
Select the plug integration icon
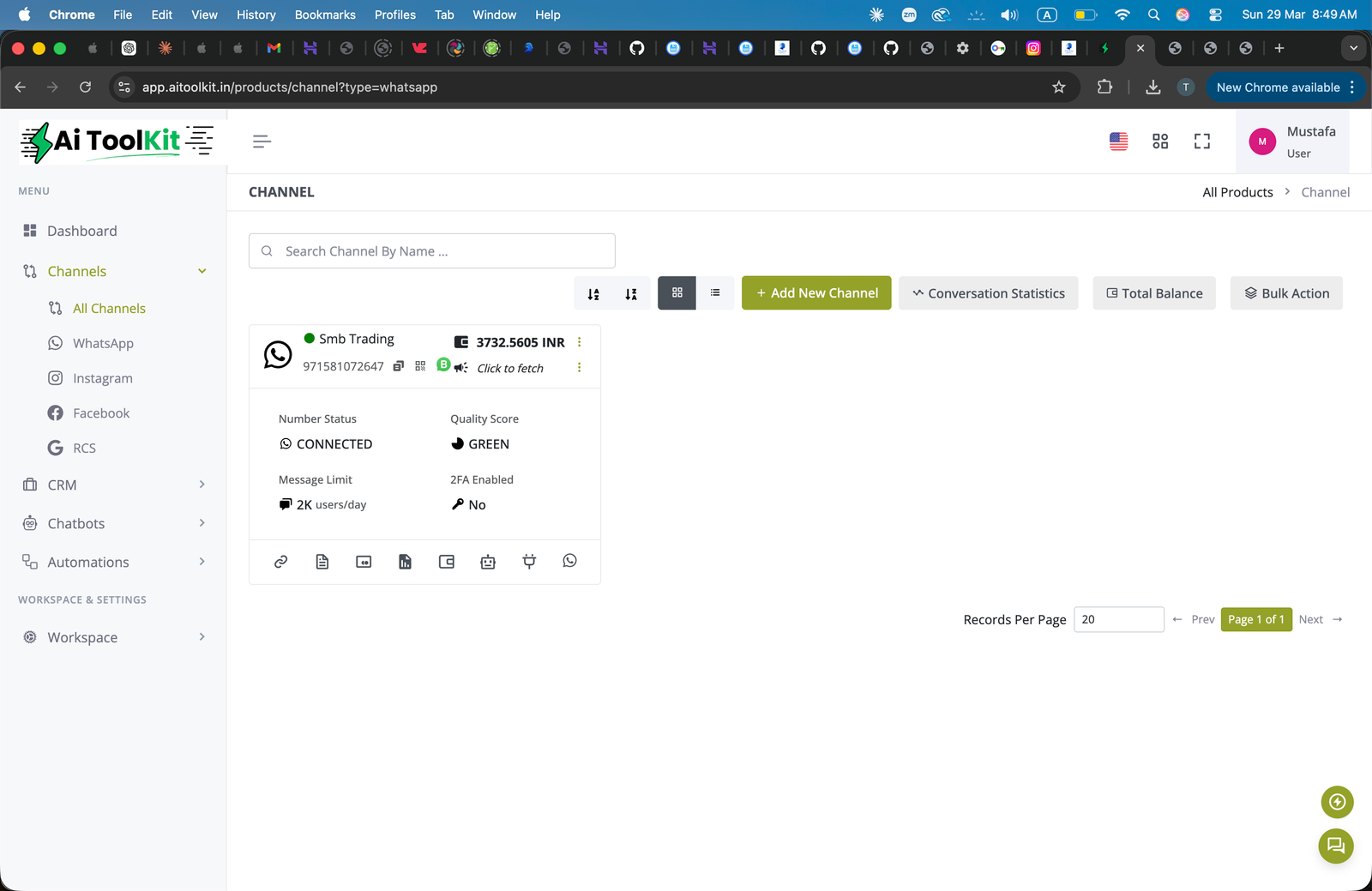pos(529,562)
